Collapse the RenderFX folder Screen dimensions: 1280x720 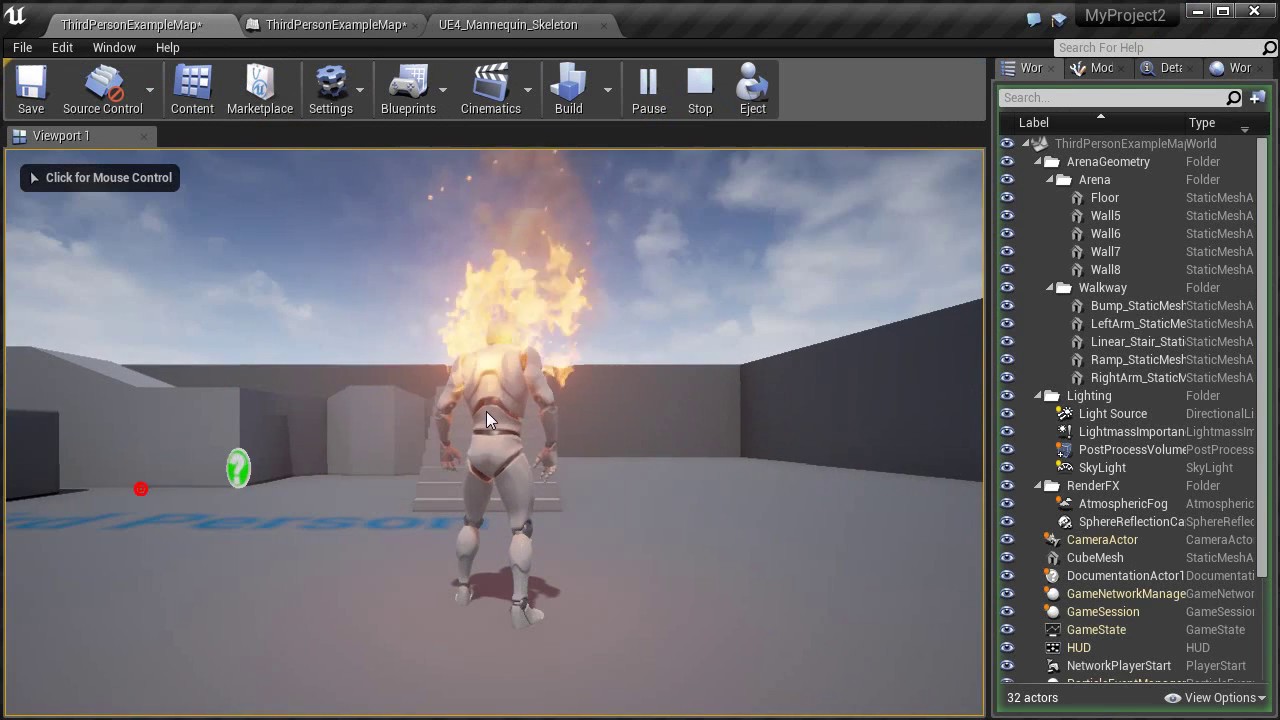[x=1038, y=486]
